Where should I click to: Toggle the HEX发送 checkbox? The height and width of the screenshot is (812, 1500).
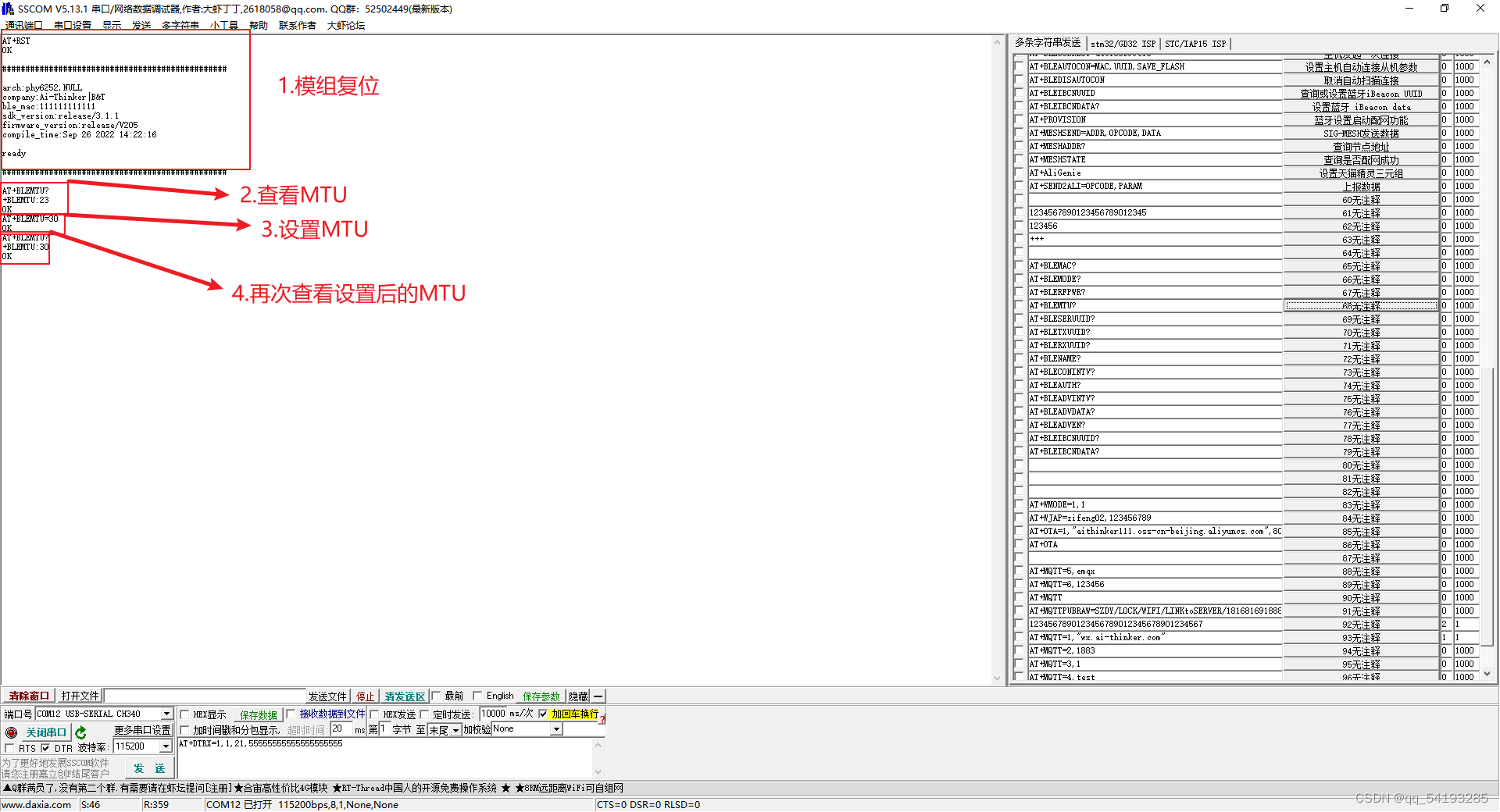click(x=375, y=714)
